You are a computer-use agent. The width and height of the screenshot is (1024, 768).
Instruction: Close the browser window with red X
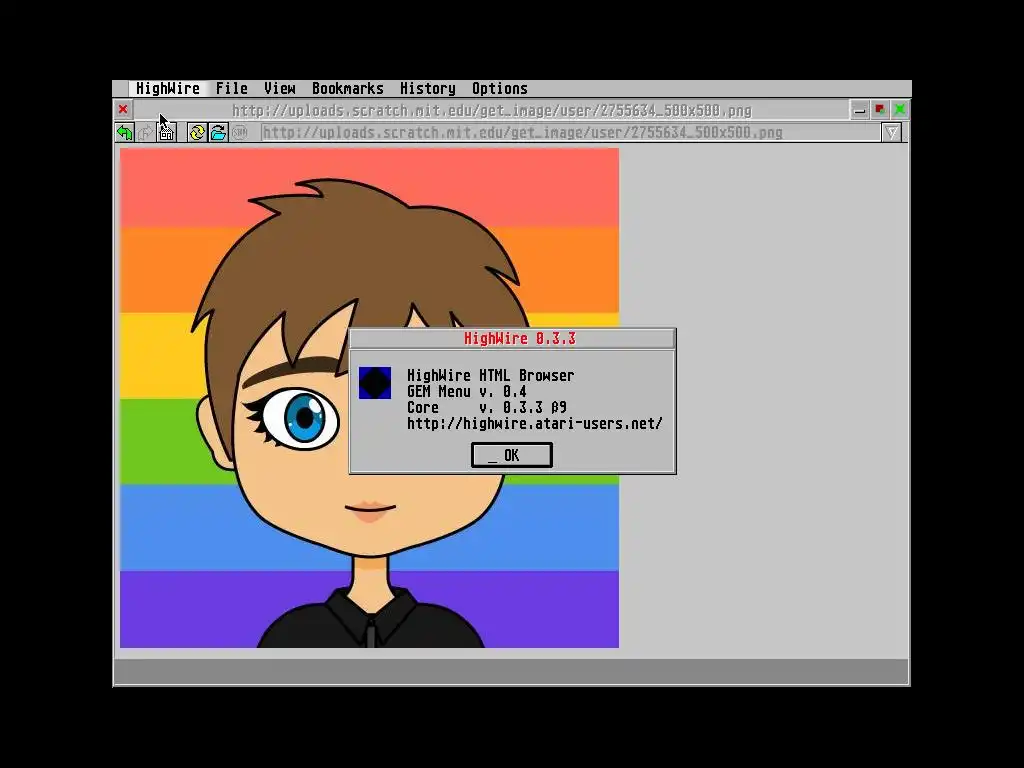(x=123, y=109)
